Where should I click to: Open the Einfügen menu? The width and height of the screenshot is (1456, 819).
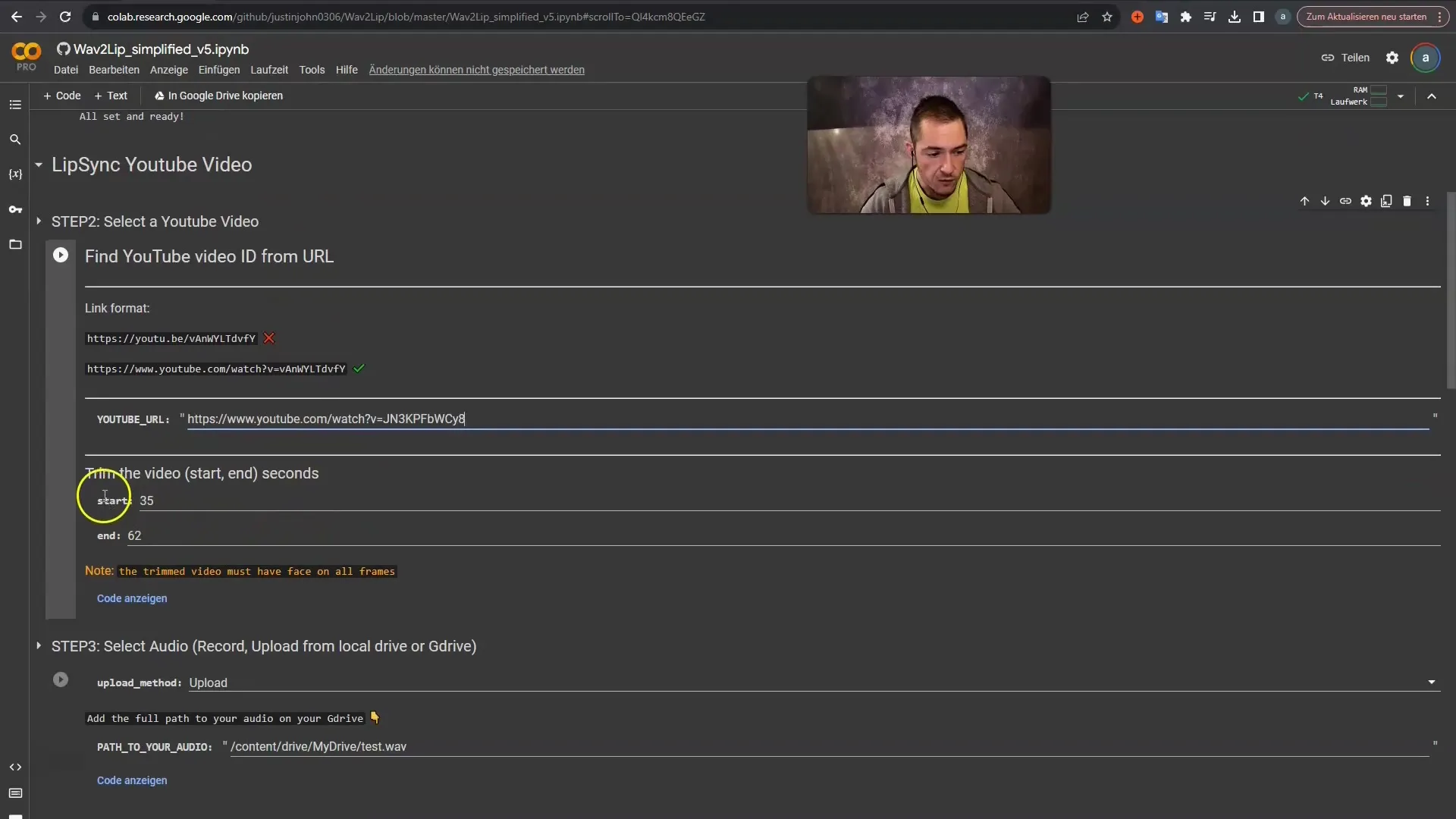(x=219, y=70)
